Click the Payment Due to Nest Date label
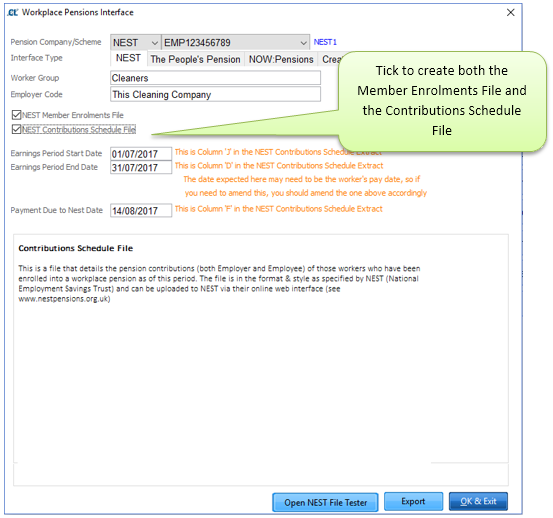The image size is (553, 518). (56, 210)
